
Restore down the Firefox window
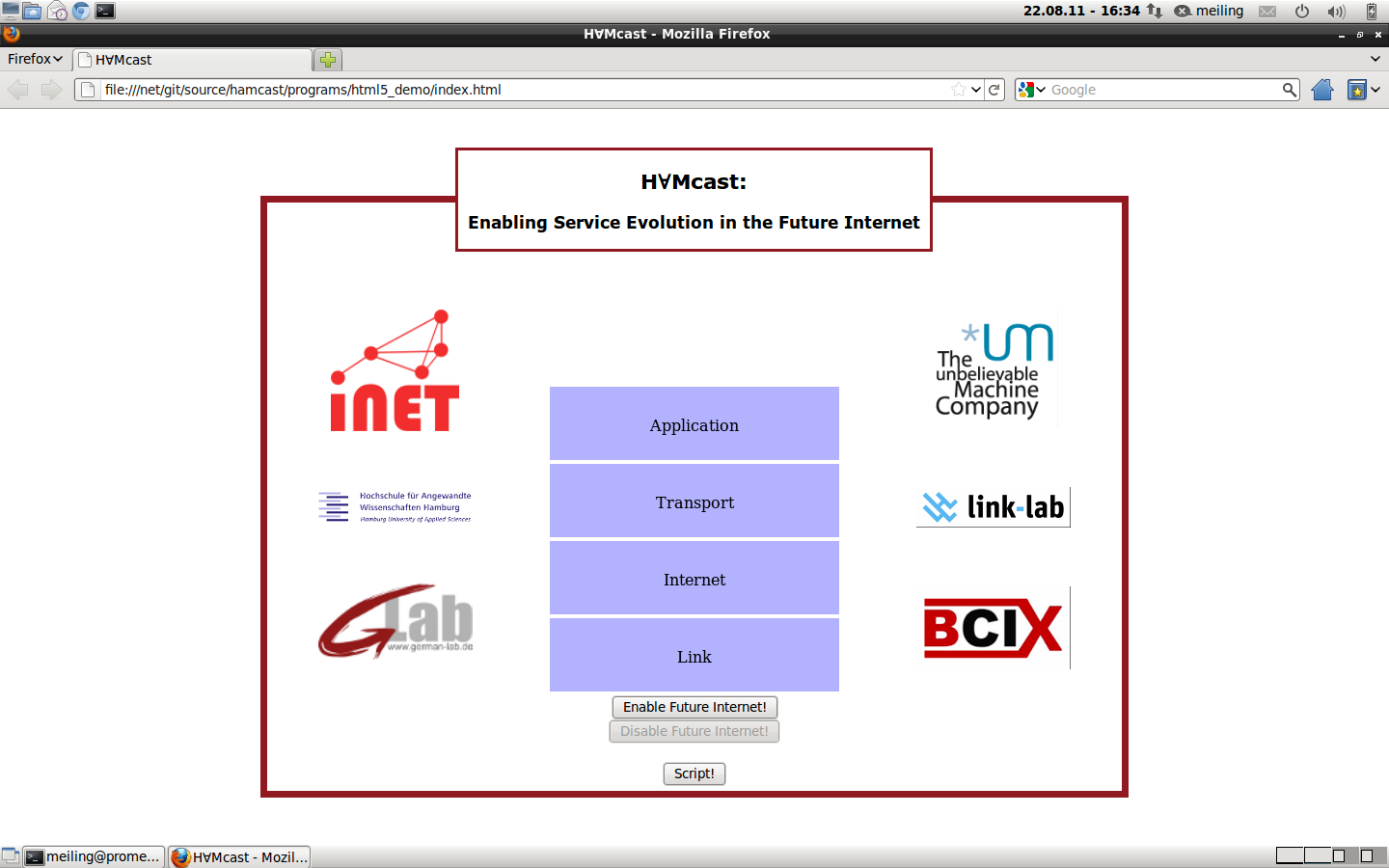pyautogui.click(x=1360, y=35)
